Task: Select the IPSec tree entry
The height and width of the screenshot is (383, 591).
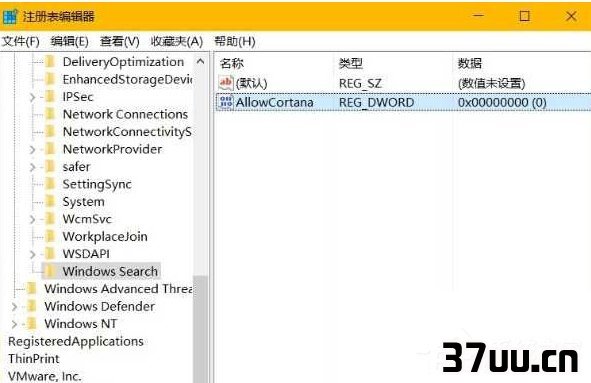Action: coord(78,97)
